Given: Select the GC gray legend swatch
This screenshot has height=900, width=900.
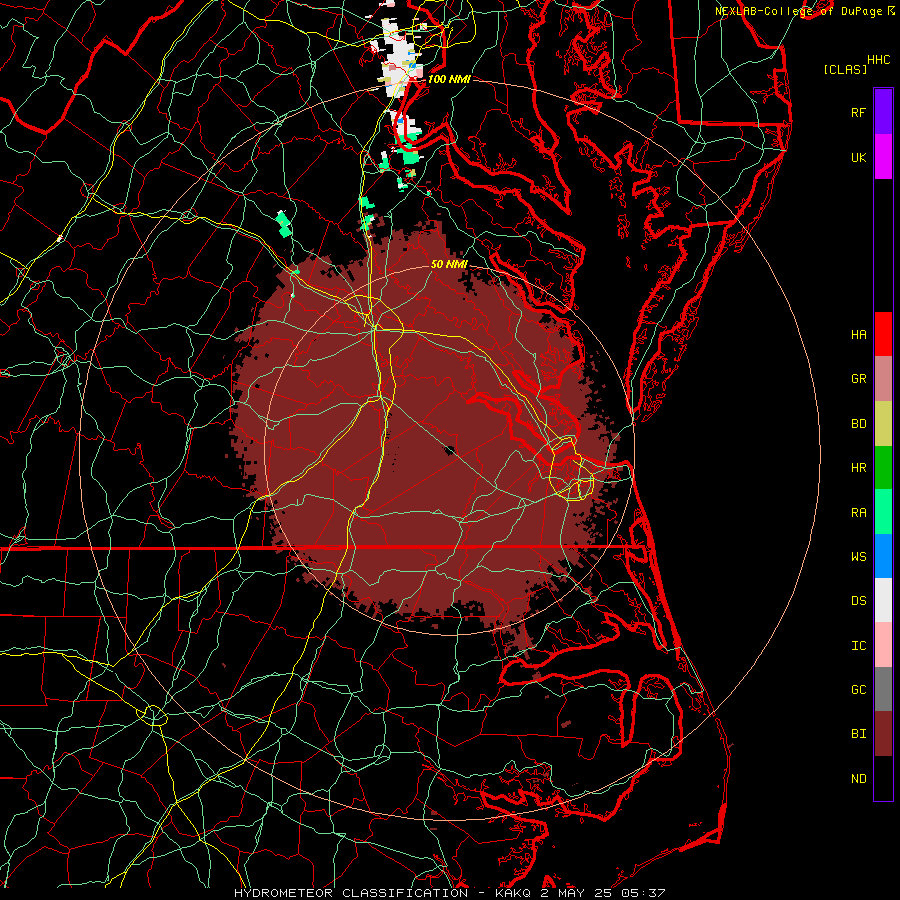Looking at the screenshot, I should pyautogui.click(x=883, y=689).
